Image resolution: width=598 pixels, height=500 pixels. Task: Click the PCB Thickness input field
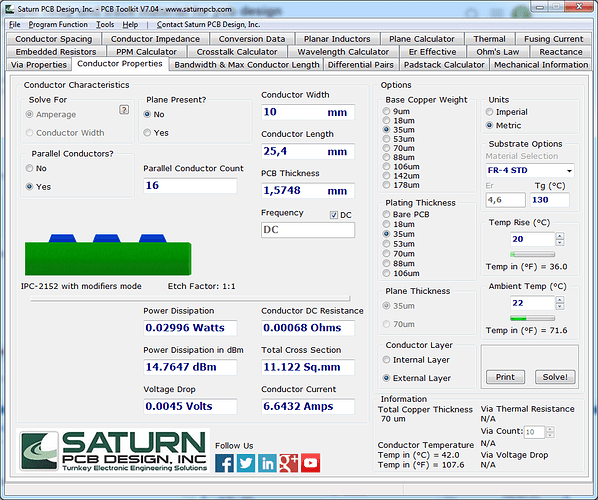point(308,191)
